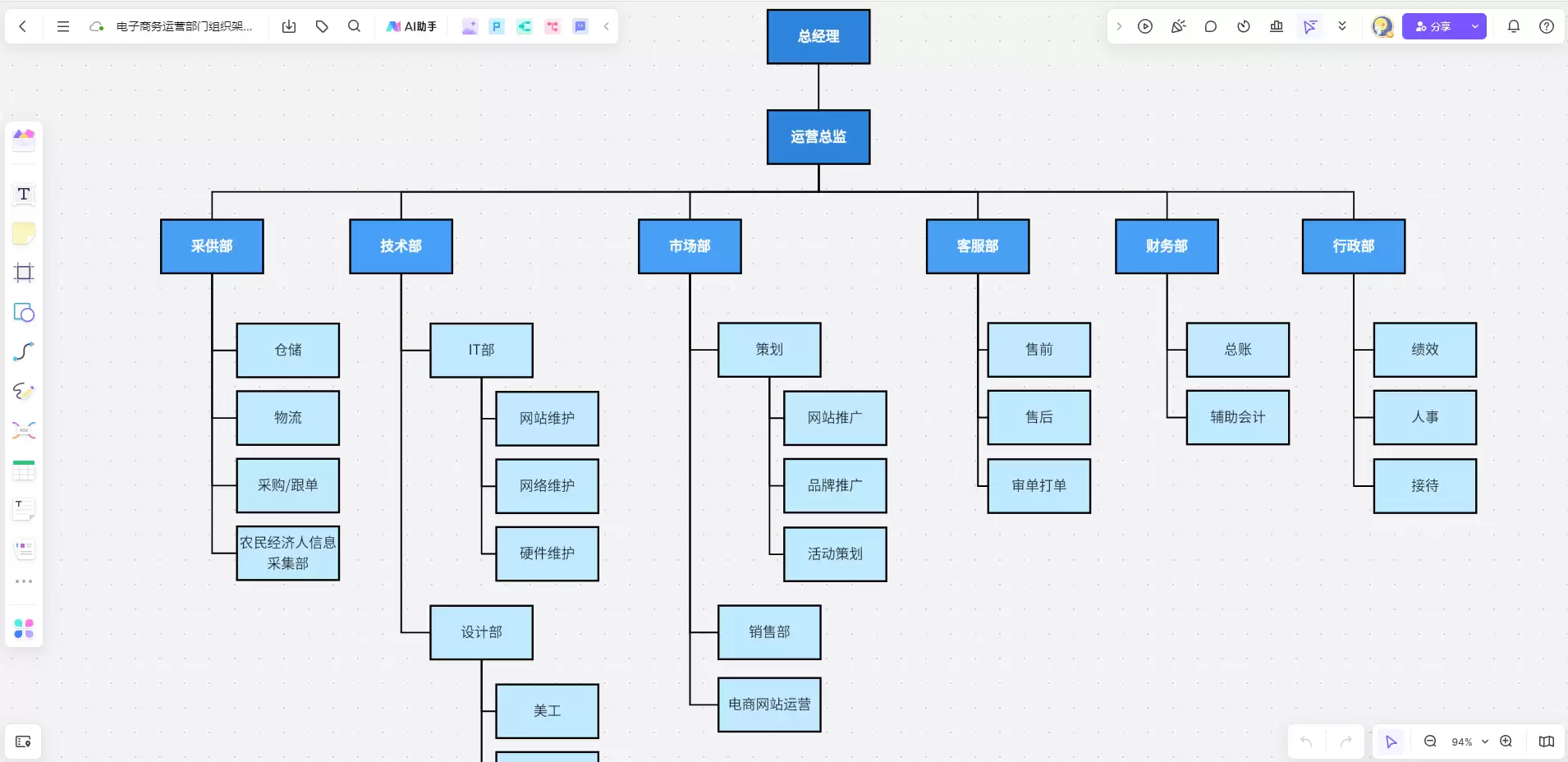Image resolution: width=1568 pixels, height=762 pixels.
Task: Toggle the cursor pointer mode button
Action: click(1391, 741)
